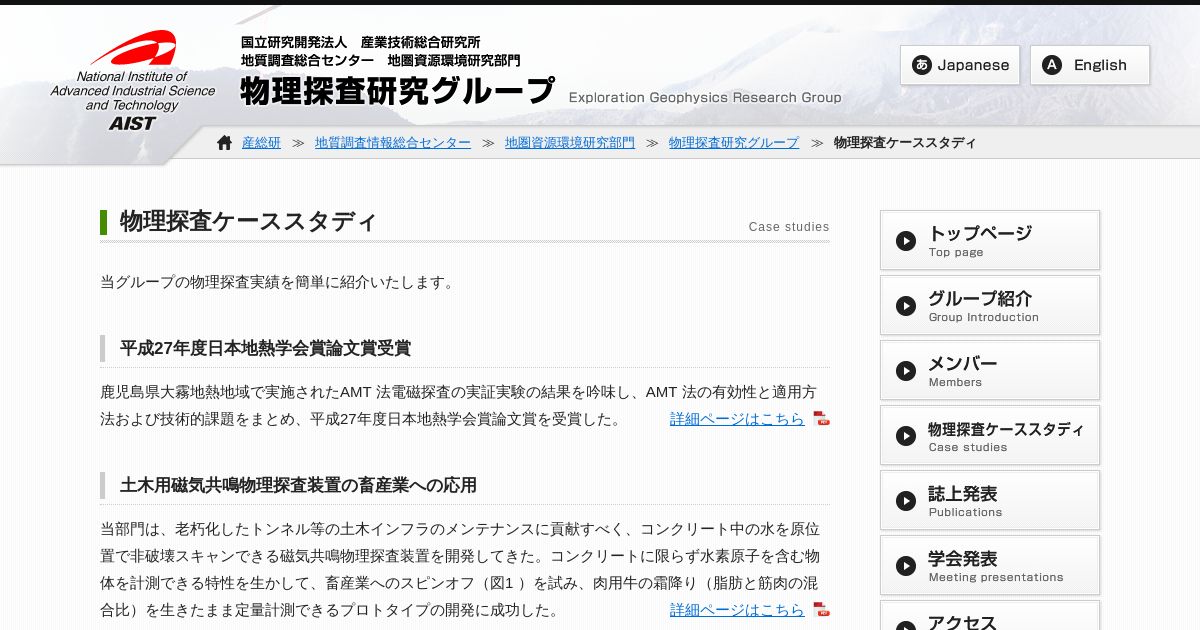1200x630 pixels.
Task: Click arrow icon beside 誌上発表
Action: (906, 501)
